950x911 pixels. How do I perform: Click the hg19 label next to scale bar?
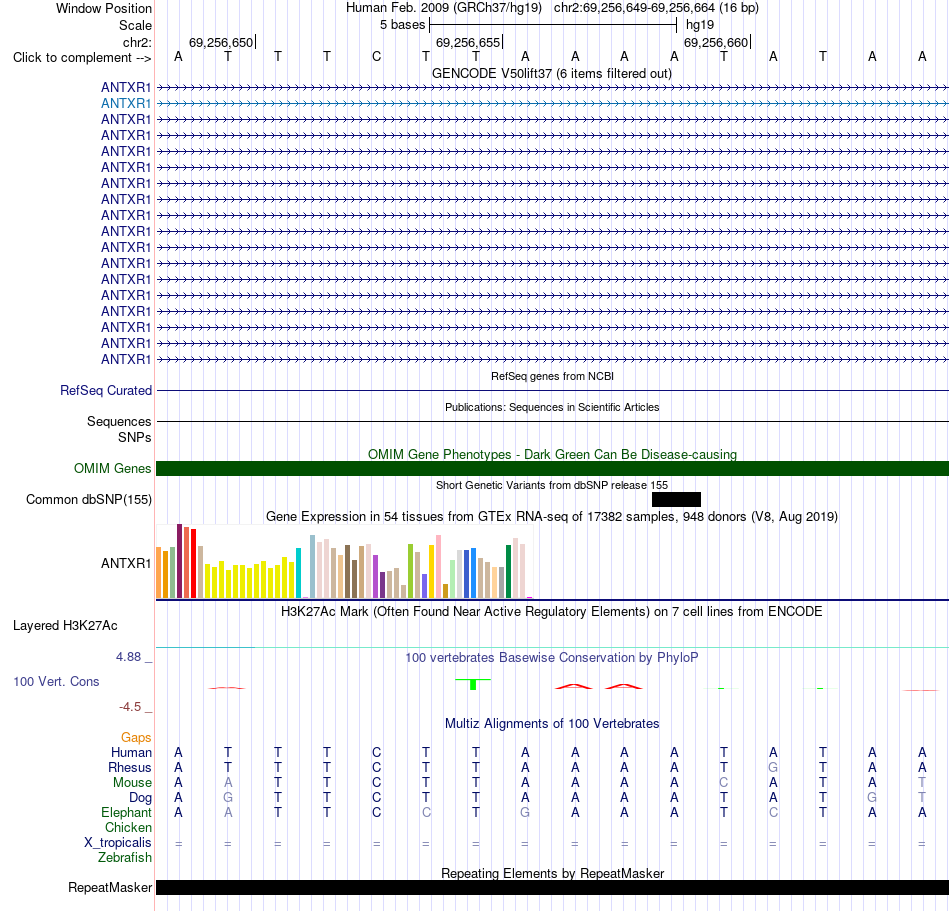point(700,25)
